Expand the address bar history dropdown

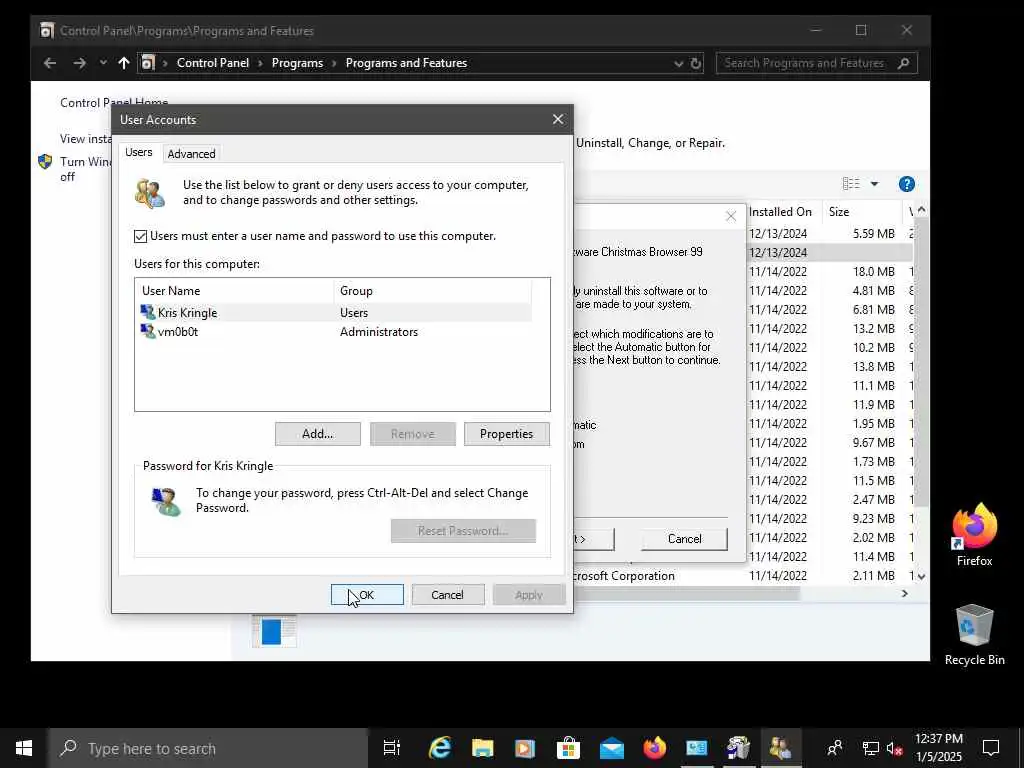pyautogui.click(x=679, y=63)
